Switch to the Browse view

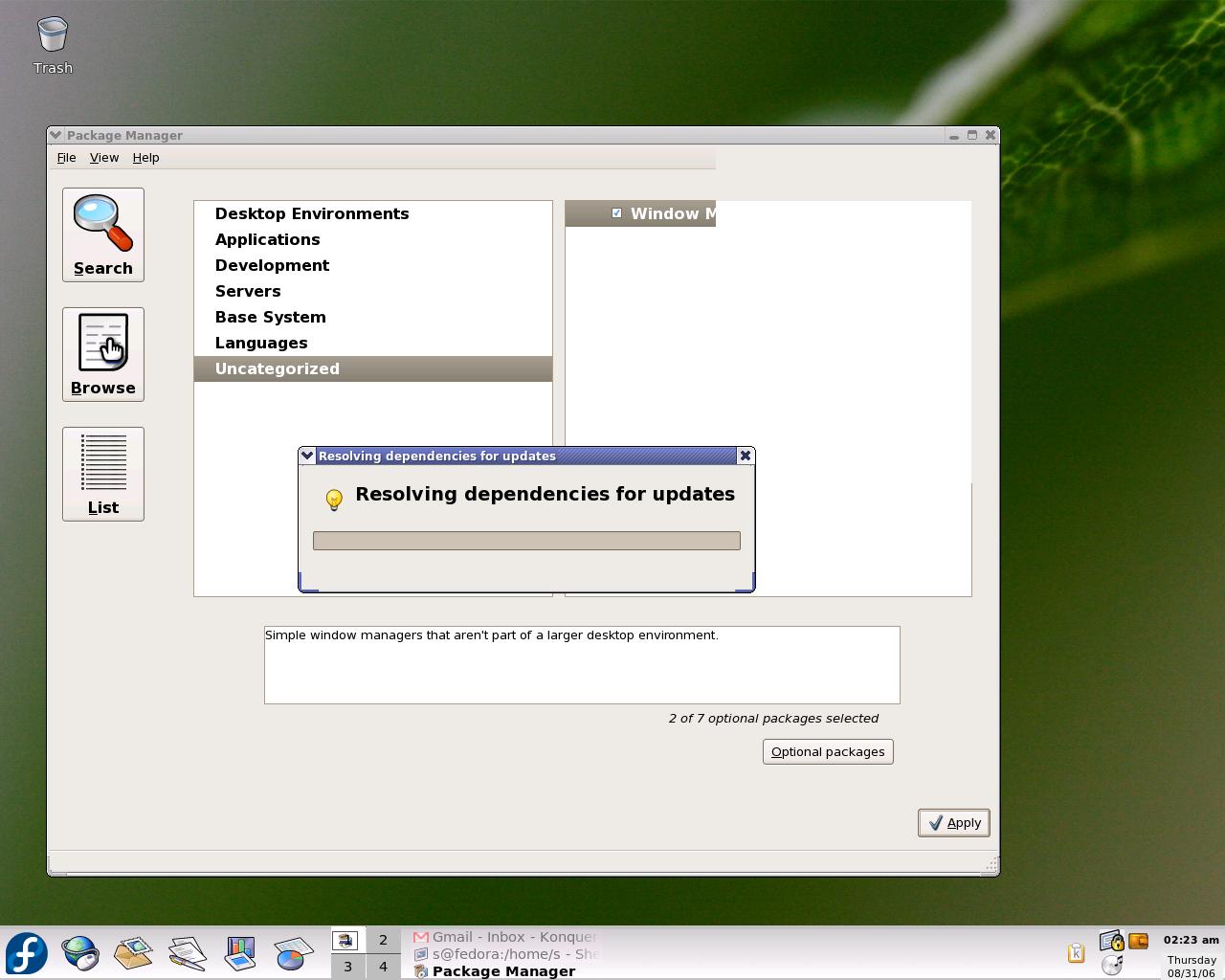[103, 354]
